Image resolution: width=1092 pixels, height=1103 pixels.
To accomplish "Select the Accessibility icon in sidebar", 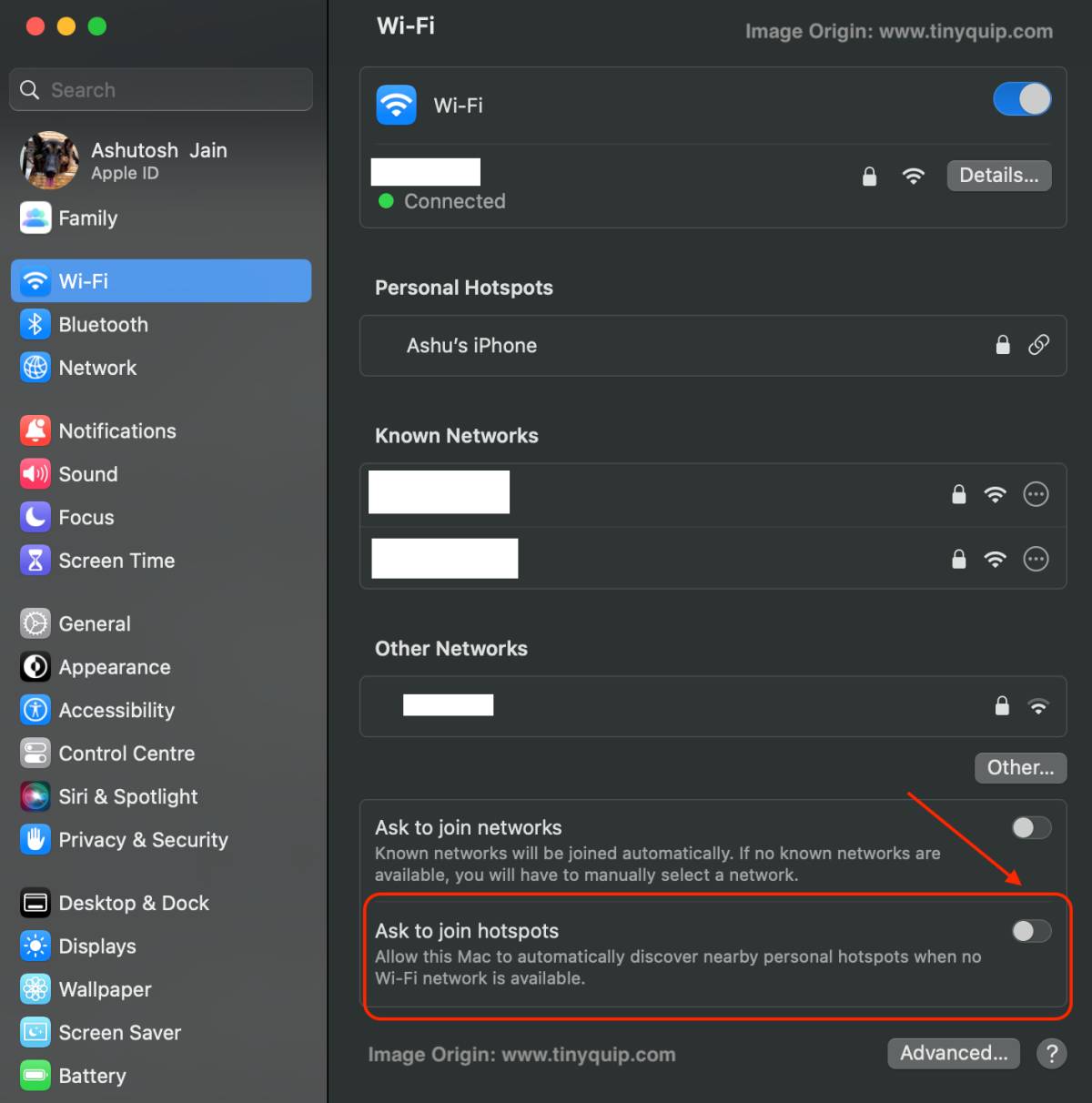I will (35, 710).
